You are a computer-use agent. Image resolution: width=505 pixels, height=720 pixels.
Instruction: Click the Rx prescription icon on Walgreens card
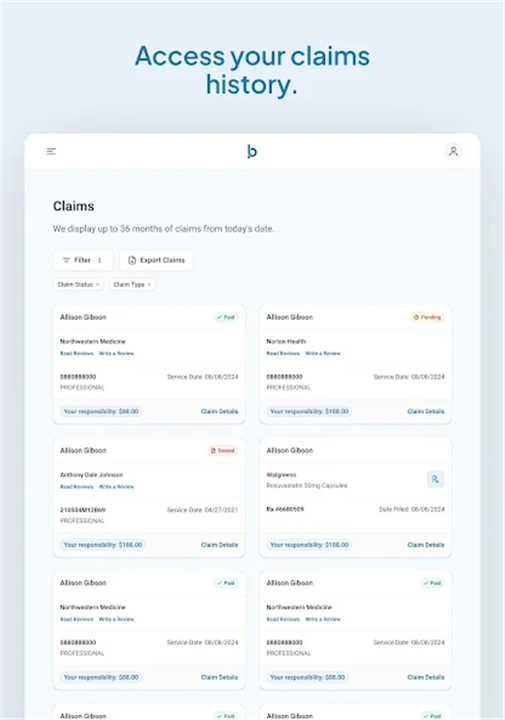(435, 479)
